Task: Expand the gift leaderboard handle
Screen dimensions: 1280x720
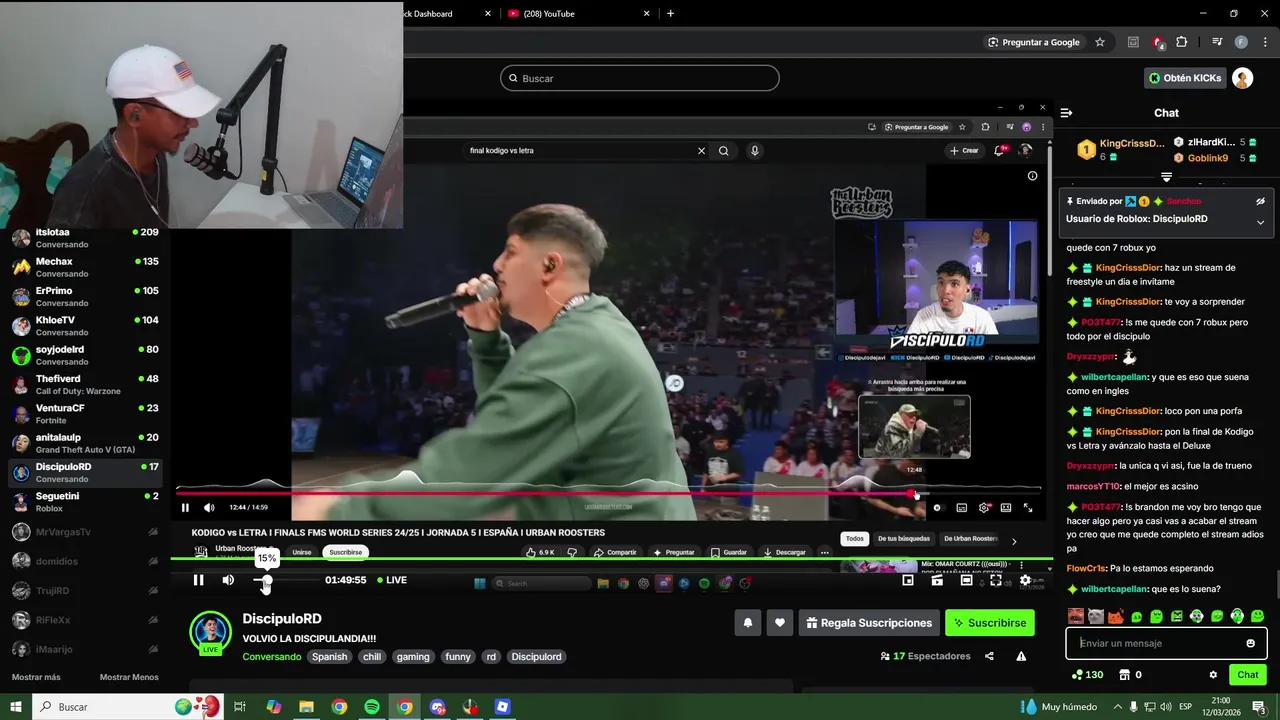Action: coord(1166,177)
